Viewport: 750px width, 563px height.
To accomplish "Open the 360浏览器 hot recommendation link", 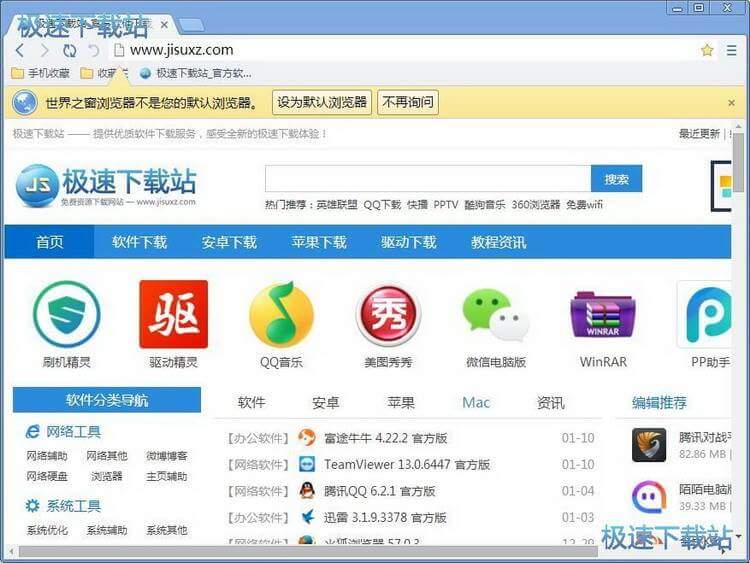I will click(536, 205).
